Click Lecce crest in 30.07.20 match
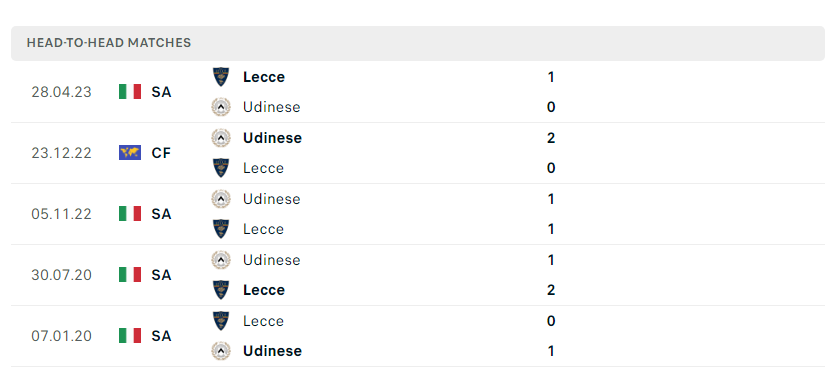 click(x=221, y=290)
